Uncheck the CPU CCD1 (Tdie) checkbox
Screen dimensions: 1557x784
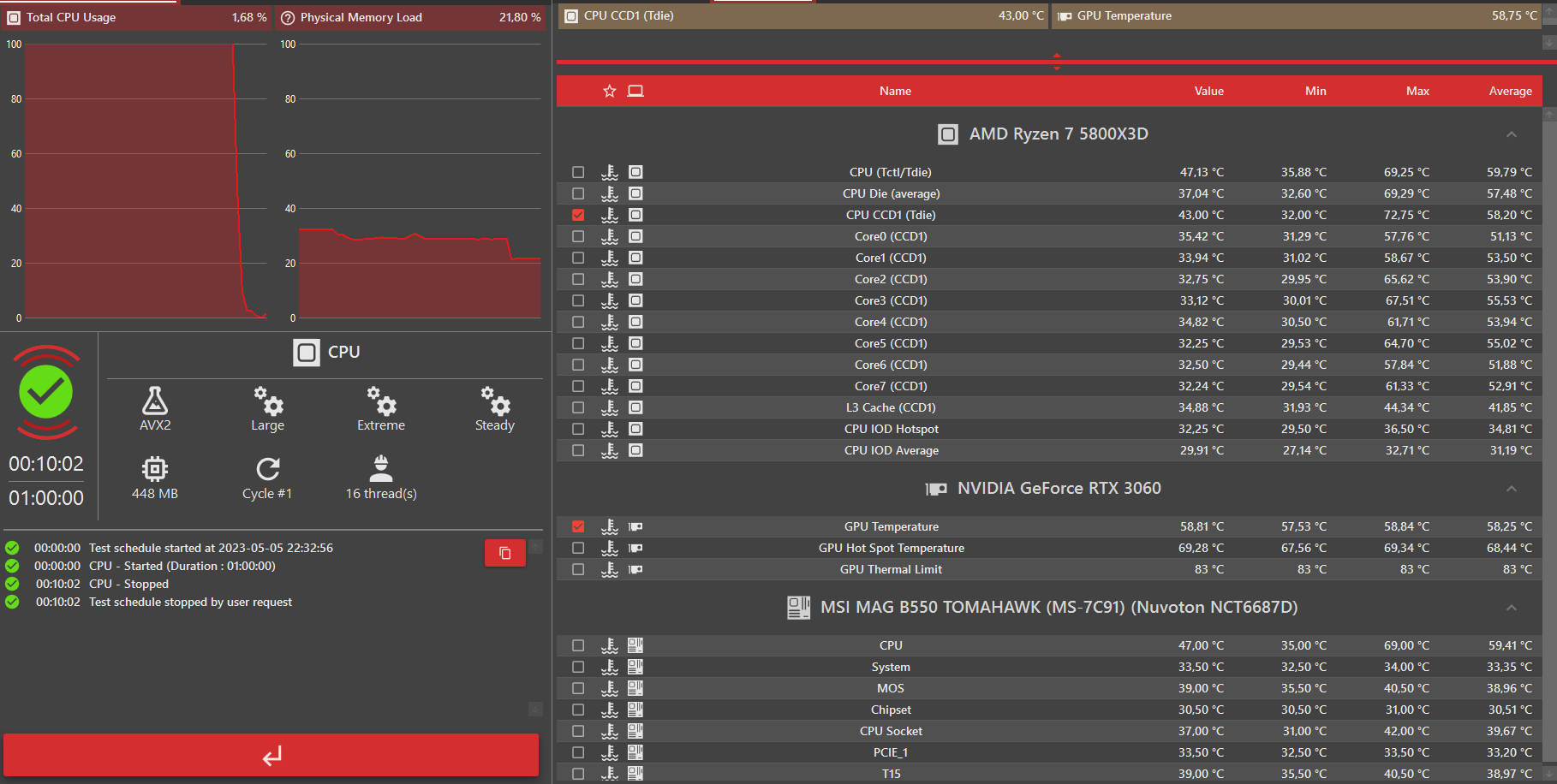578,215
